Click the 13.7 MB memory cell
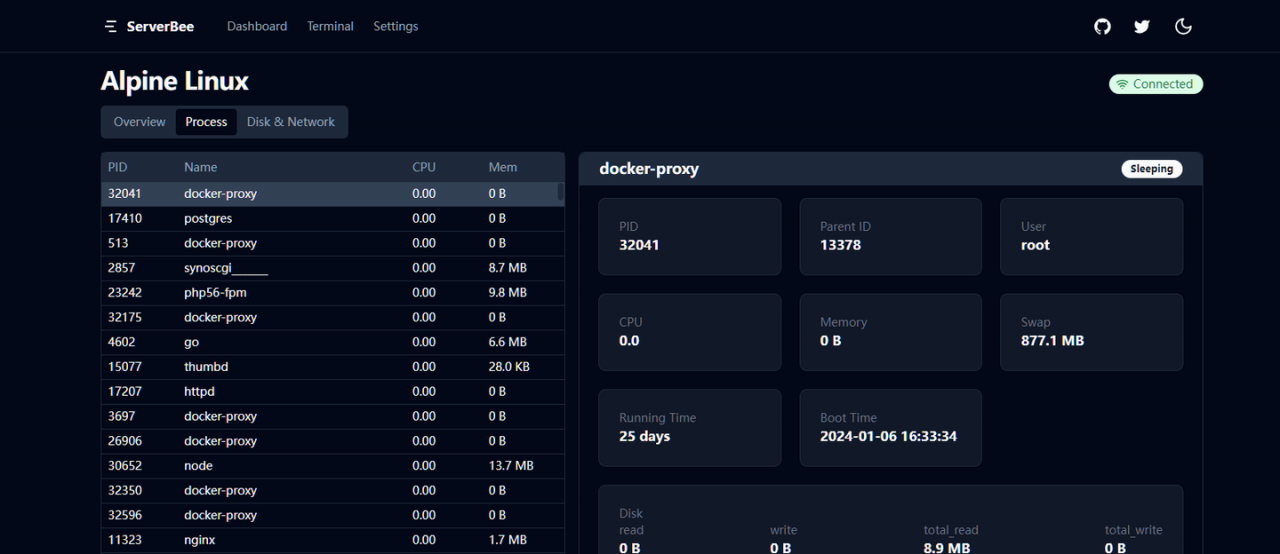 pos(511,466)
